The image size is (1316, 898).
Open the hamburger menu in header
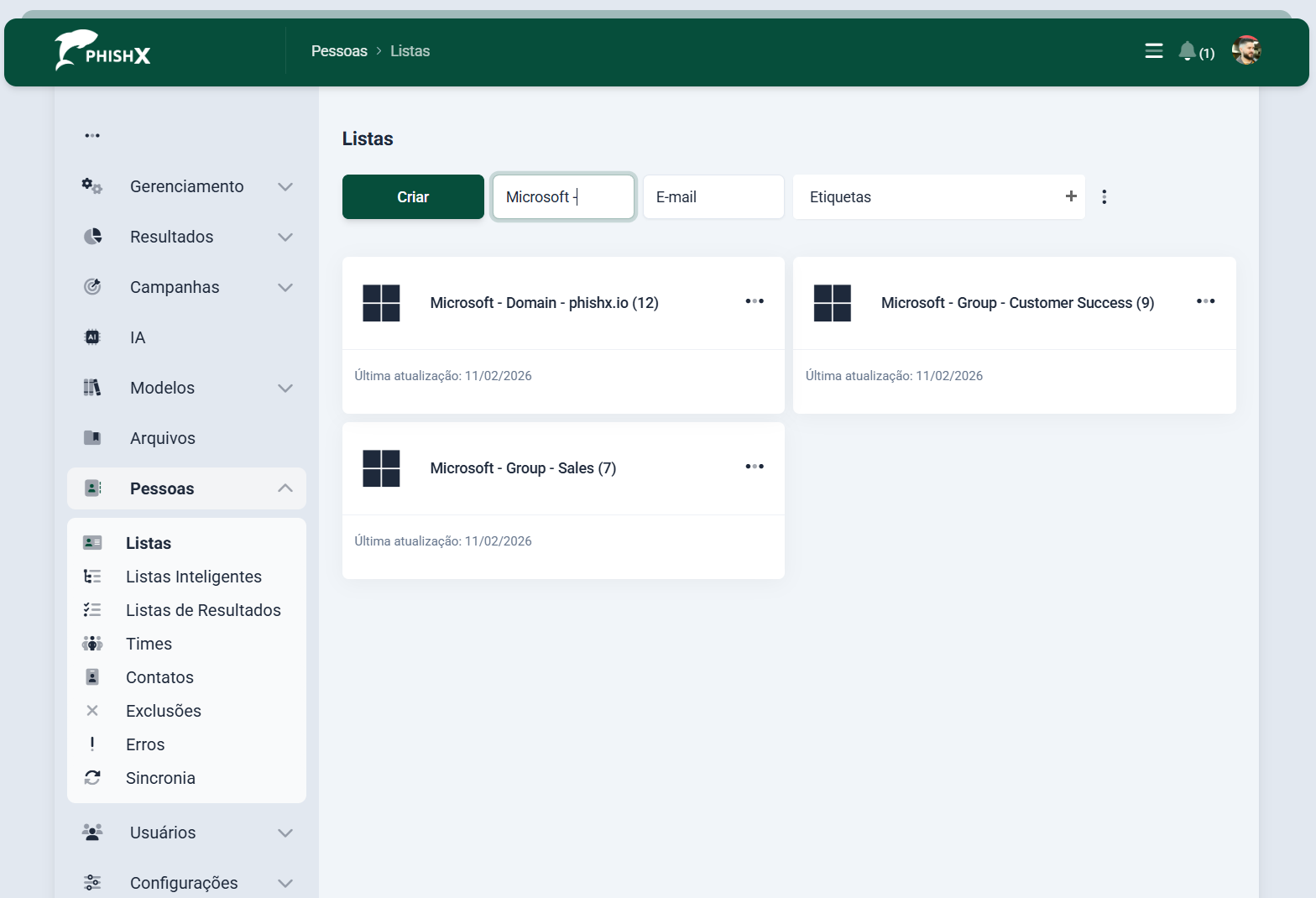(x=1154, y=51)
